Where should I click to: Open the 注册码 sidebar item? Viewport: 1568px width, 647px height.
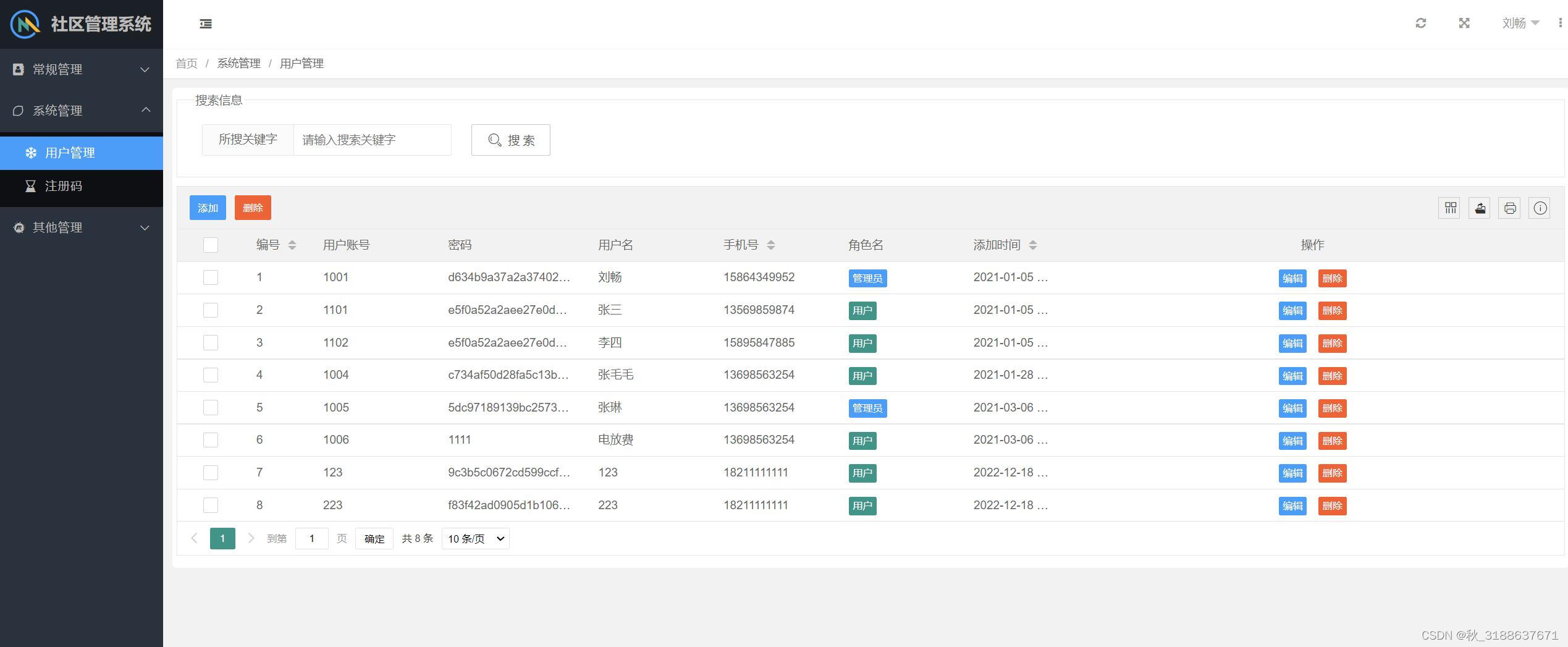point(82,186)
